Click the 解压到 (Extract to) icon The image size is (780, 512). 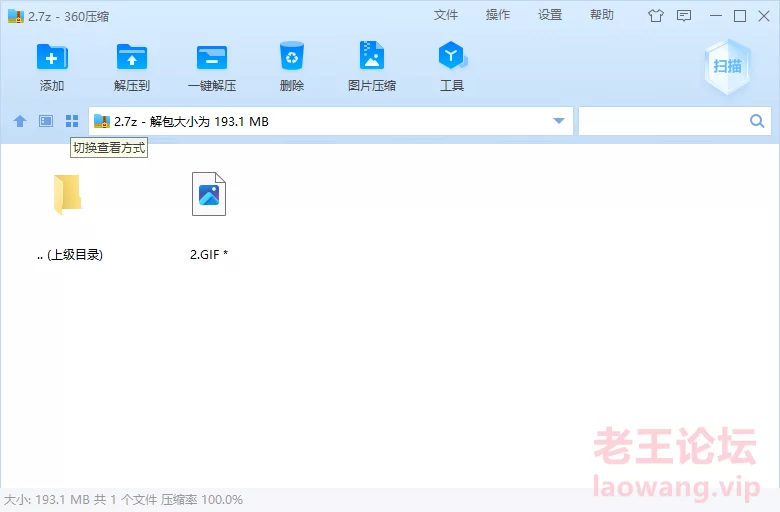(x=132, y=57)
